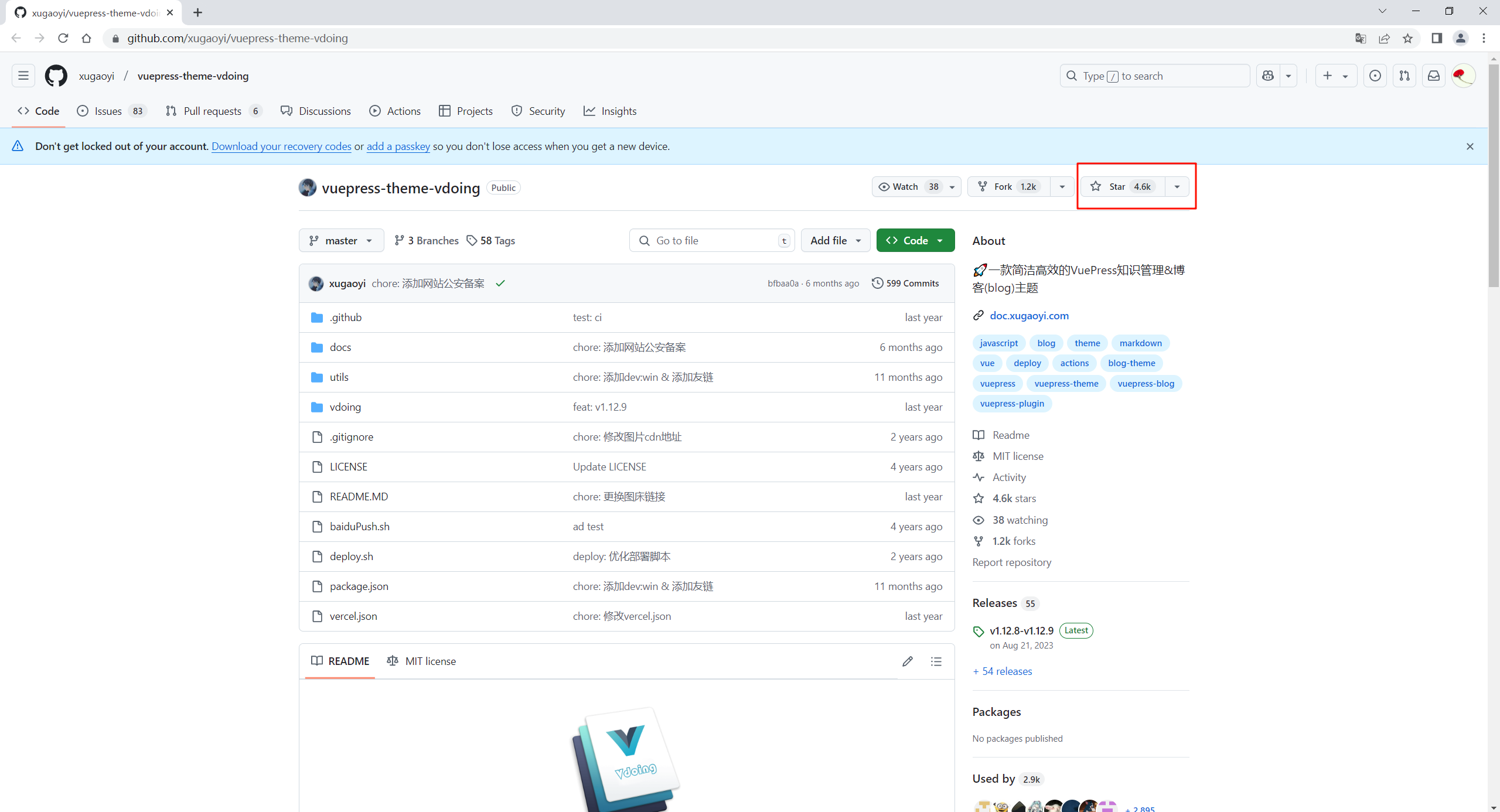This screenshot has width=1500, height=812.
Task: Reload the page
Action: (63, 38)
